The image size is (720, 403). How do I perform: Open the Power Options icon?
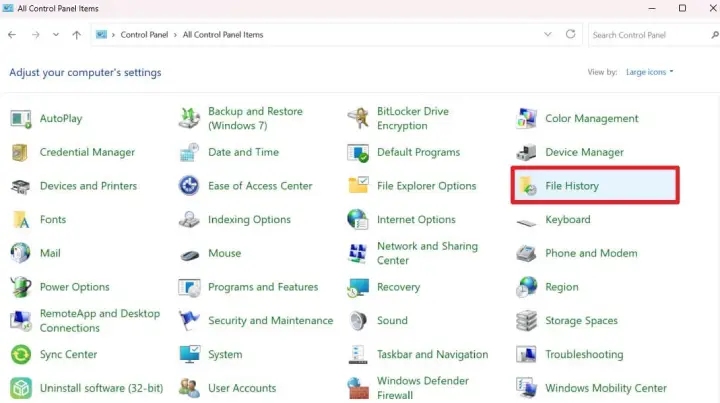point(21,287)
